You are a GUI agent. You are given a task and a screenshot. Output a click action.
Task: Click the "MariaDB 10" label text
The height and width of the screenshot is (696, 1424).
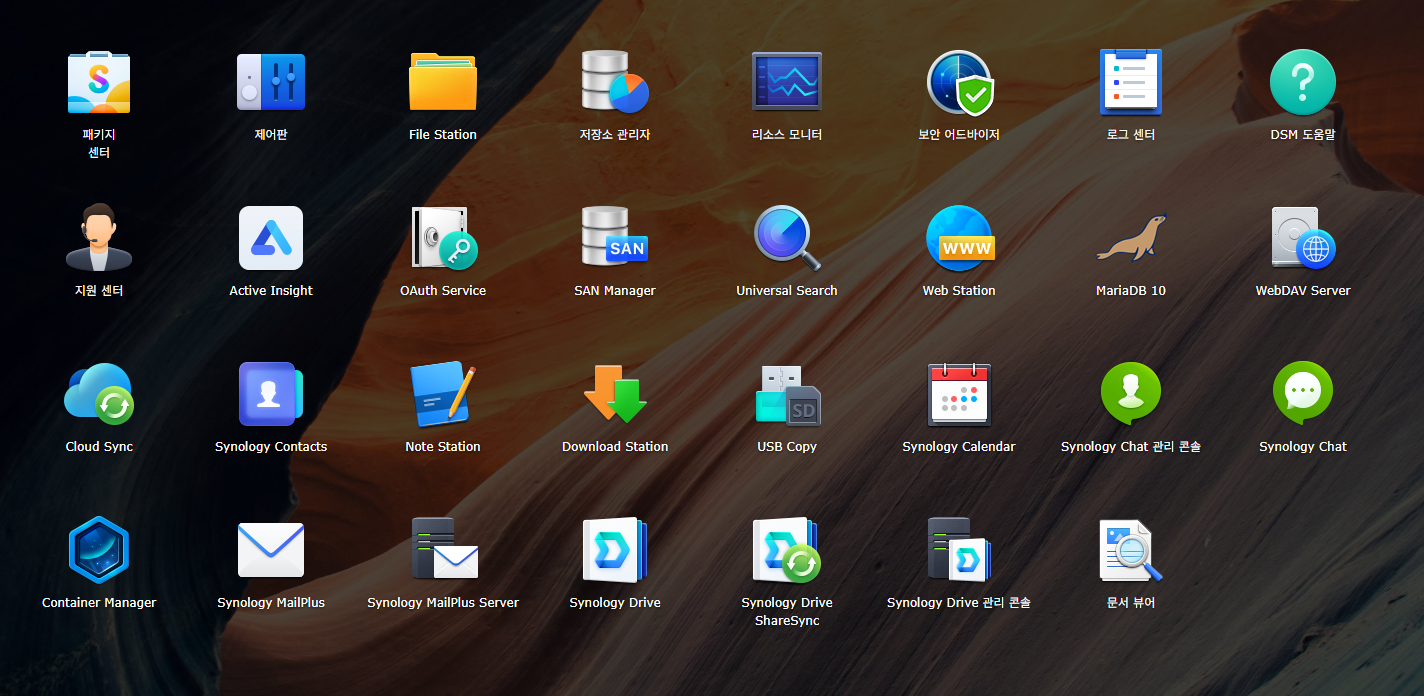click(x=1131, y=291)
